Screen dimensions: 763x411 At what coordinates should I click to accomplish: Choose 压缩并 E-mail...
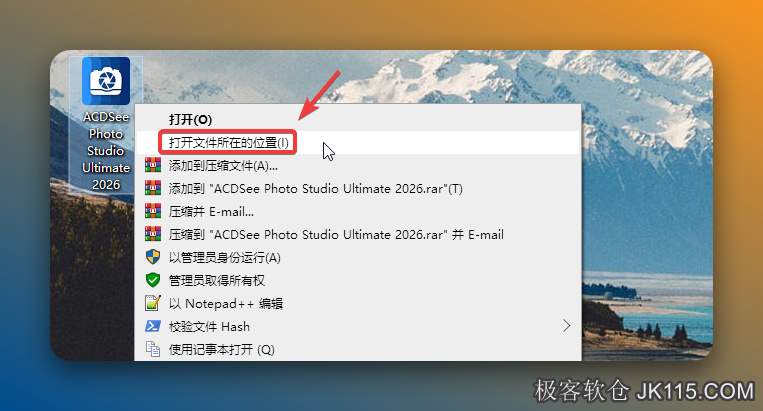(x=358, y=212)
